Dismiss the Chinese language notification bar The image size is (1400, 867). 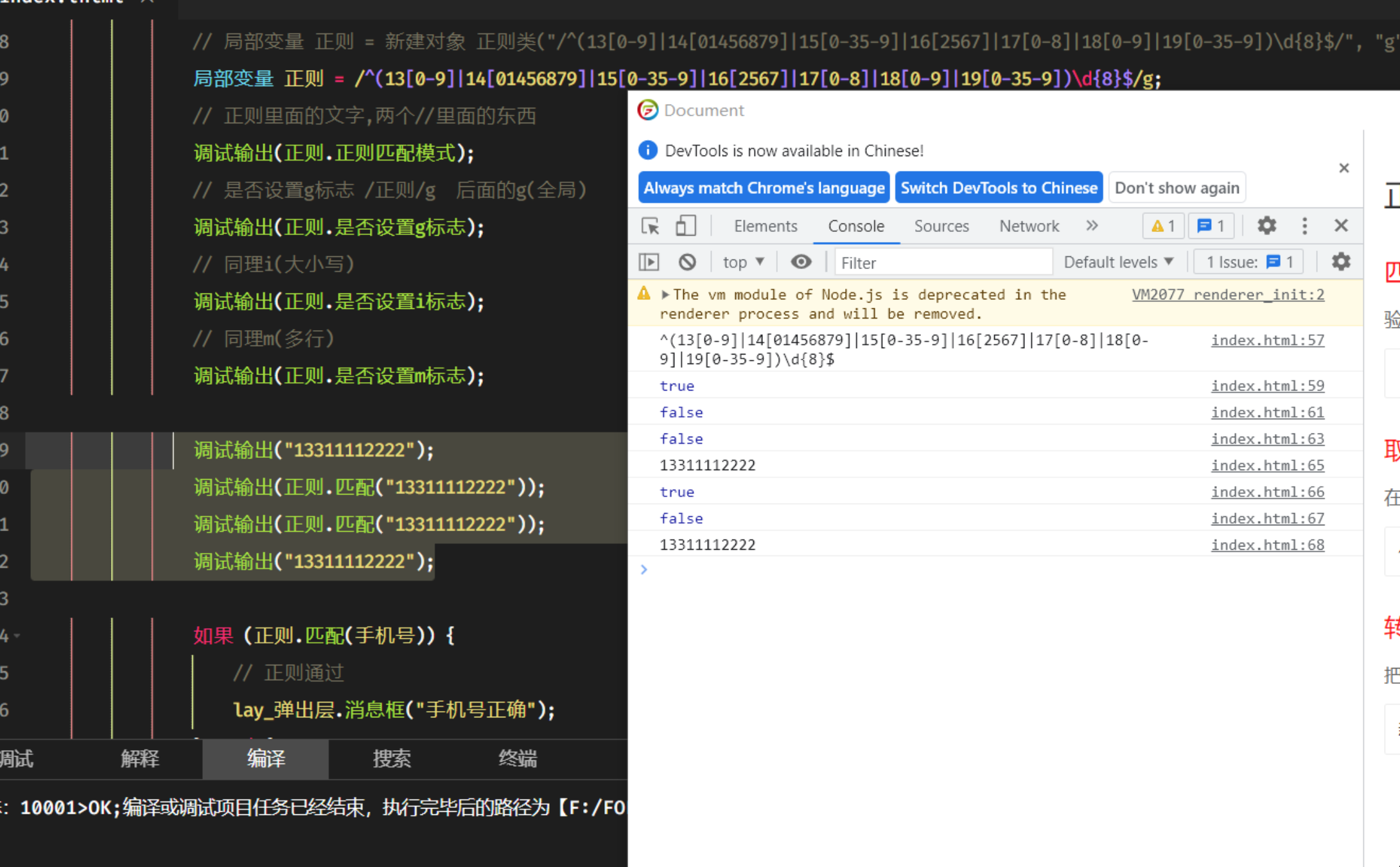[1344, 168]
